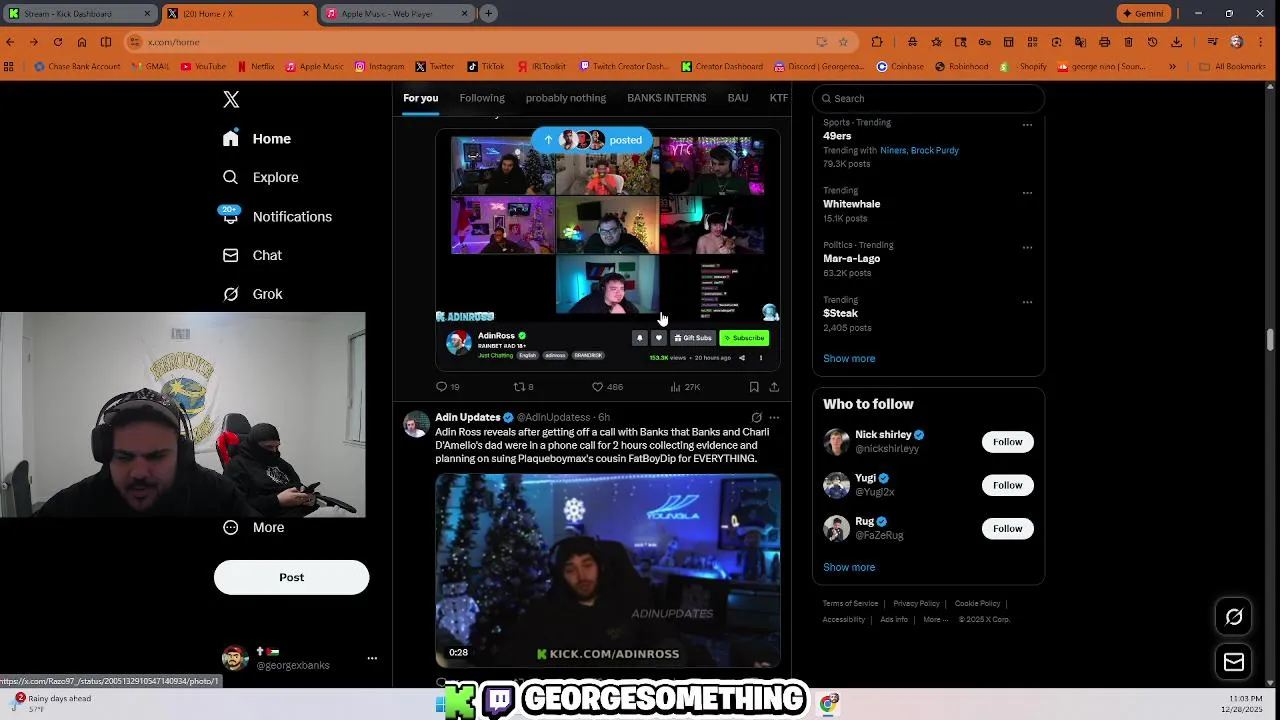Close the Home / X browser tab

pyautogui.click(x=305, y=13)
